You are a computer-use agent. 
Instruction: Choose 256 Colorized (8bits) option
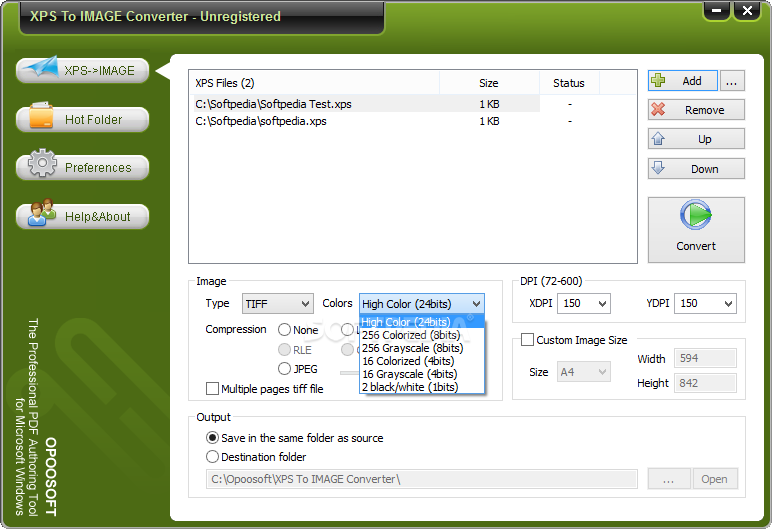pos(422,335)
